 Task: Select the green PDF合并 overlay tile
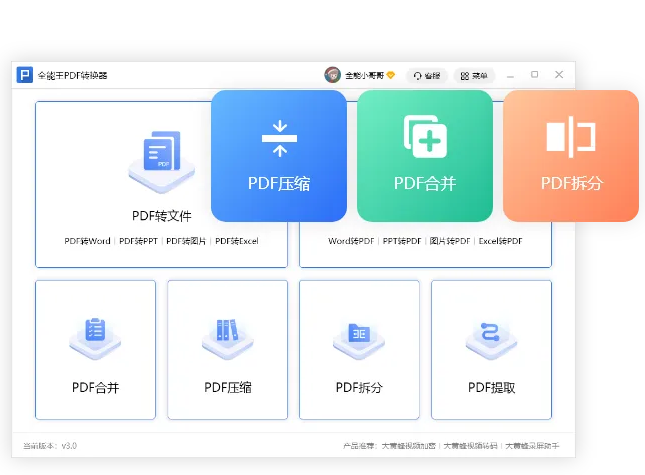pos(425,156)
